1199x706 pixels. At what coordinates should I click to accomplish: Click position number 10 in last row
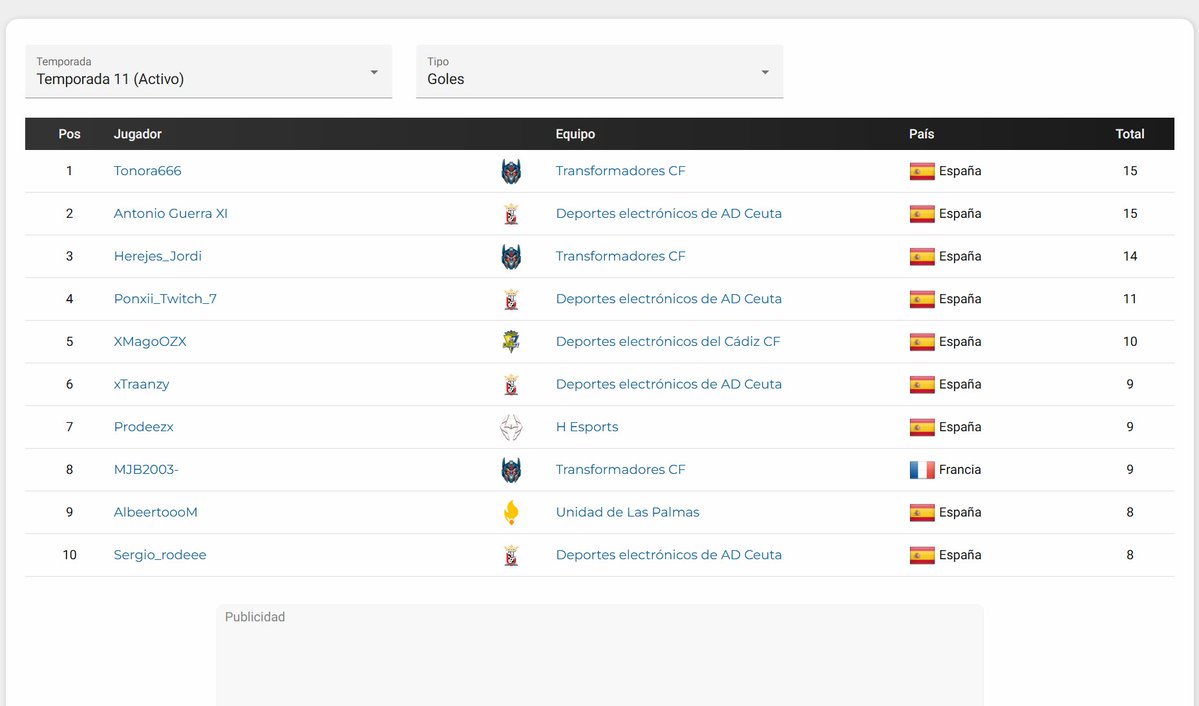(x=70, y=555)
